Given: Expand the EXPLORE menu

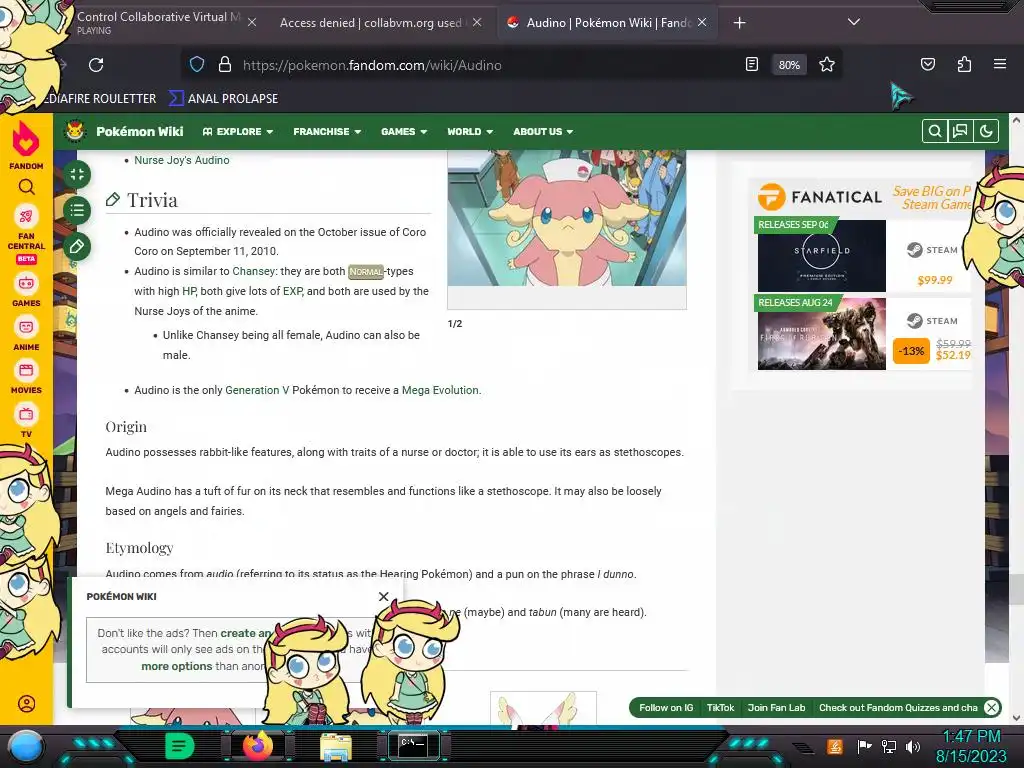Looking at the screenshot, I should pos(238,131).
